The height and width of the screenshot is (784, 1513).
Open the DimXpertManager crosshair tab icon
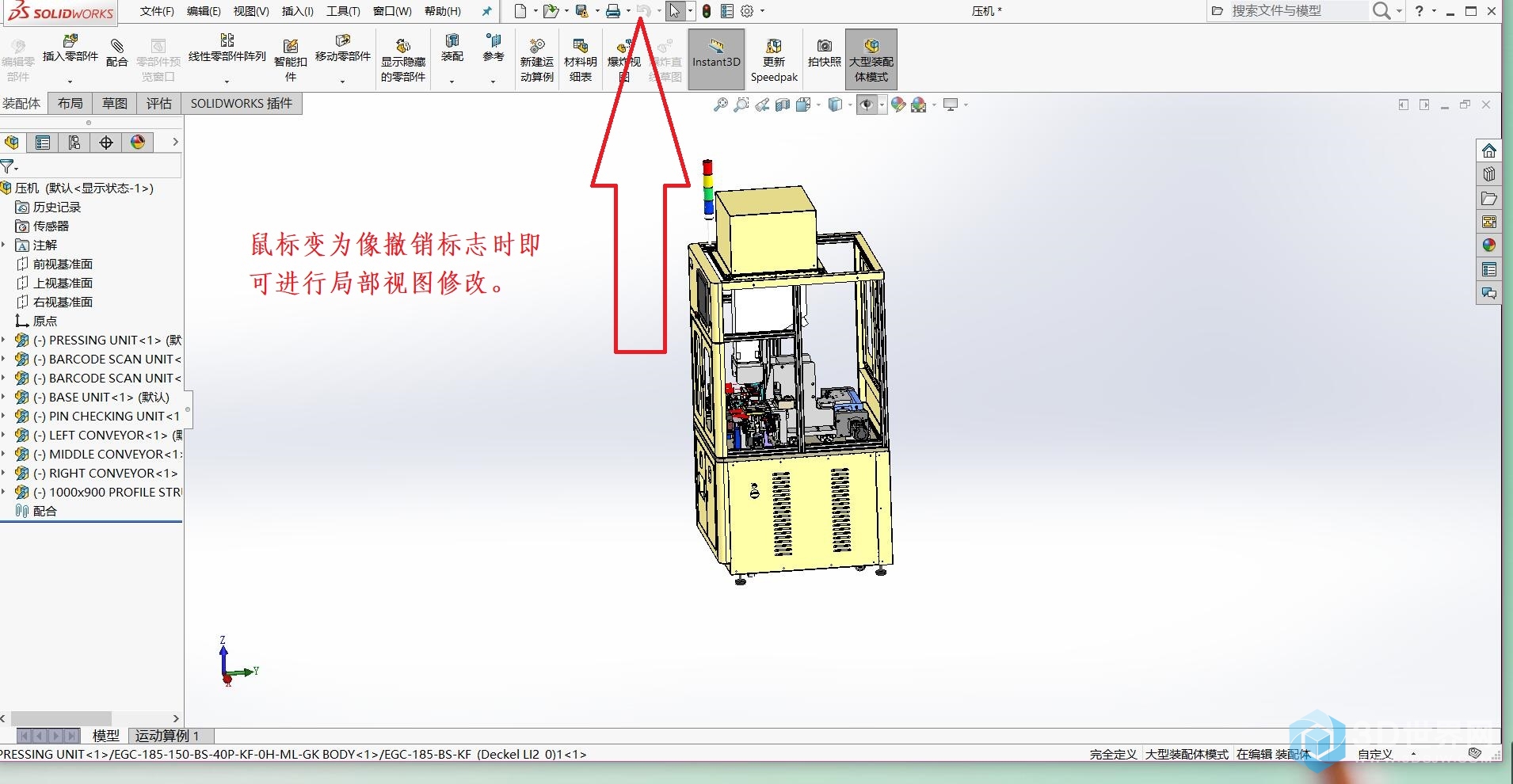106,143
